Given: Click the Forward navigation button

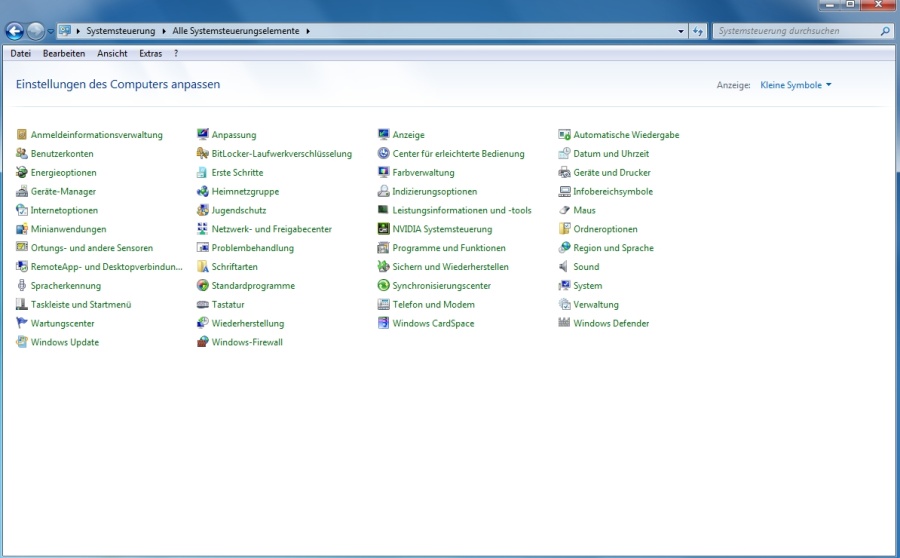Looking at the screenshot, I should (x=36, y=32).
